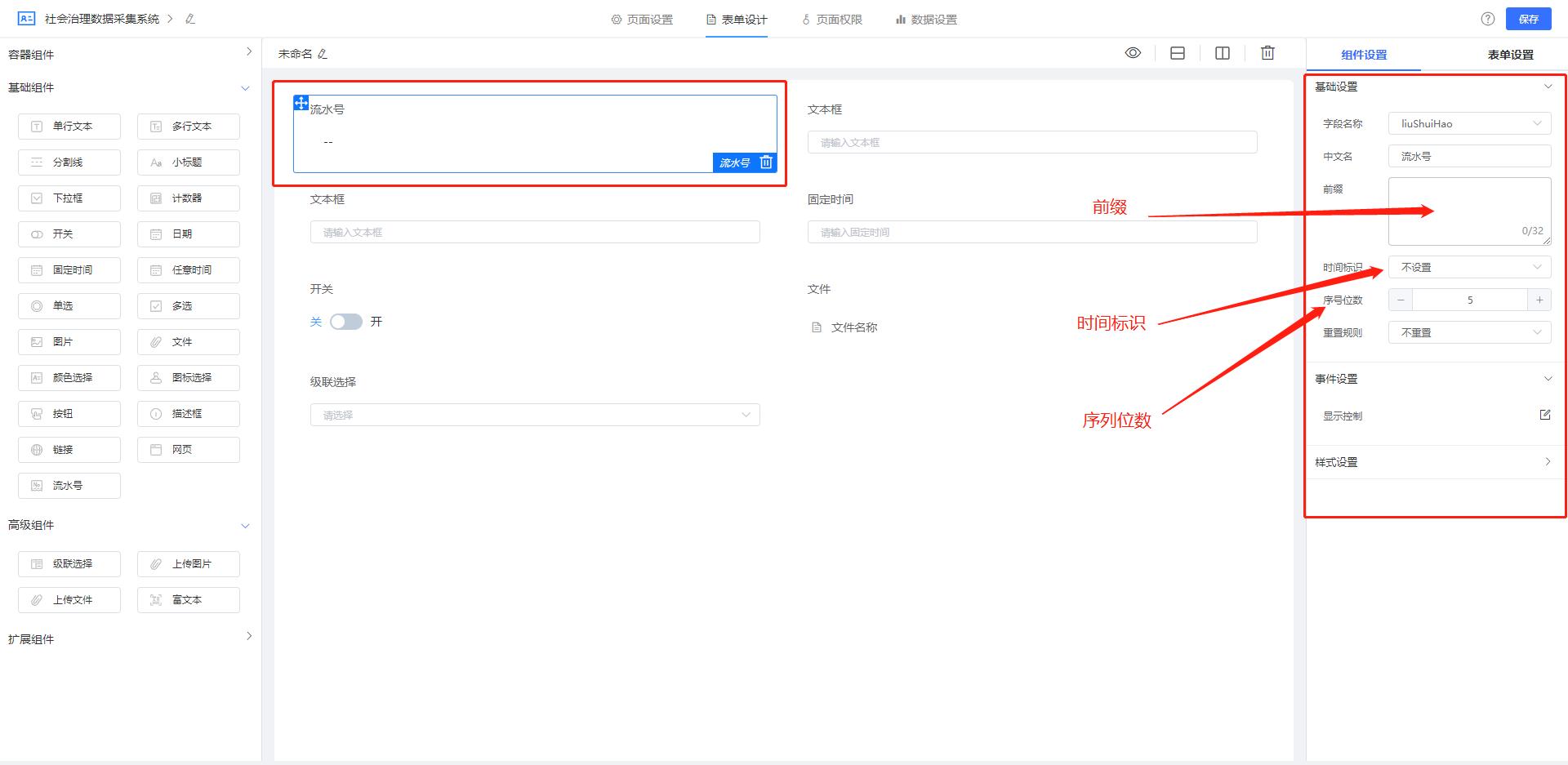This screenshot has height=765, width=1568.
Task: Click edit pencil next to 未命名
Action: pyautogui.click(x=323, y=54)
